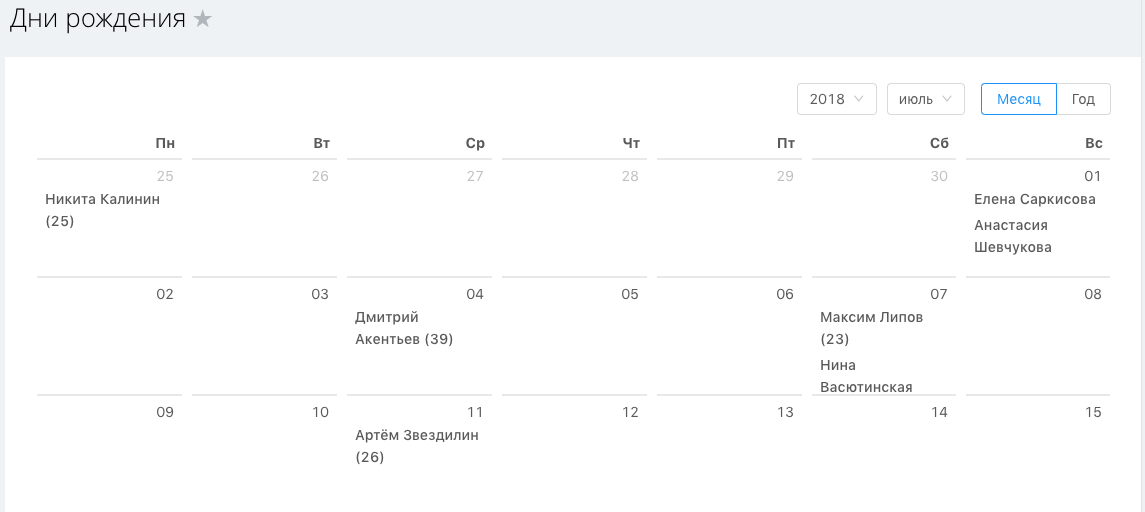
Task: Open Максим Липов birthday entry
Action: click(871, 328)
